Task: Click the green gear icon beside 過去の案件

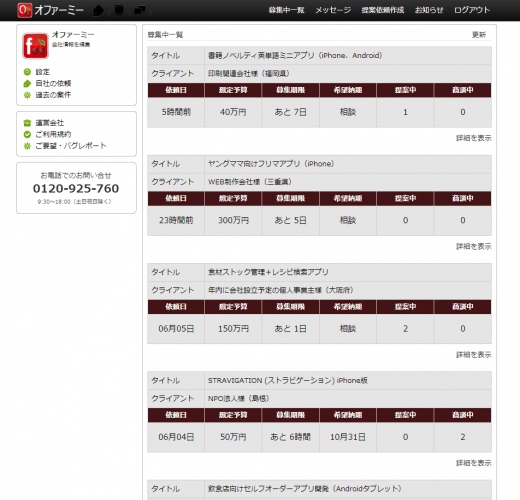Action: click(27, 95)
